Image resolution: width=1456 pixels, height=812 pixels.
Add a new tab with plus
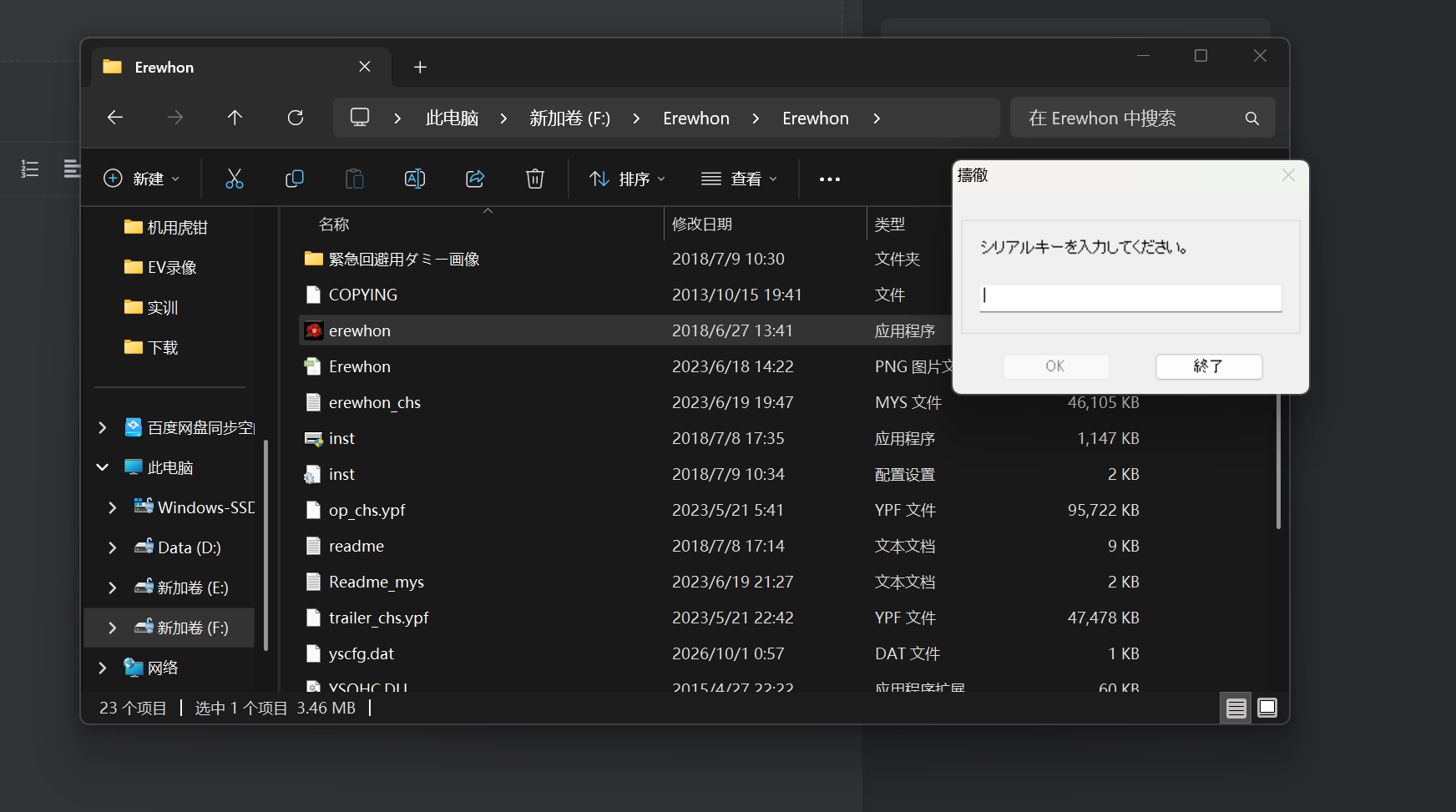[x=420, y=67]
